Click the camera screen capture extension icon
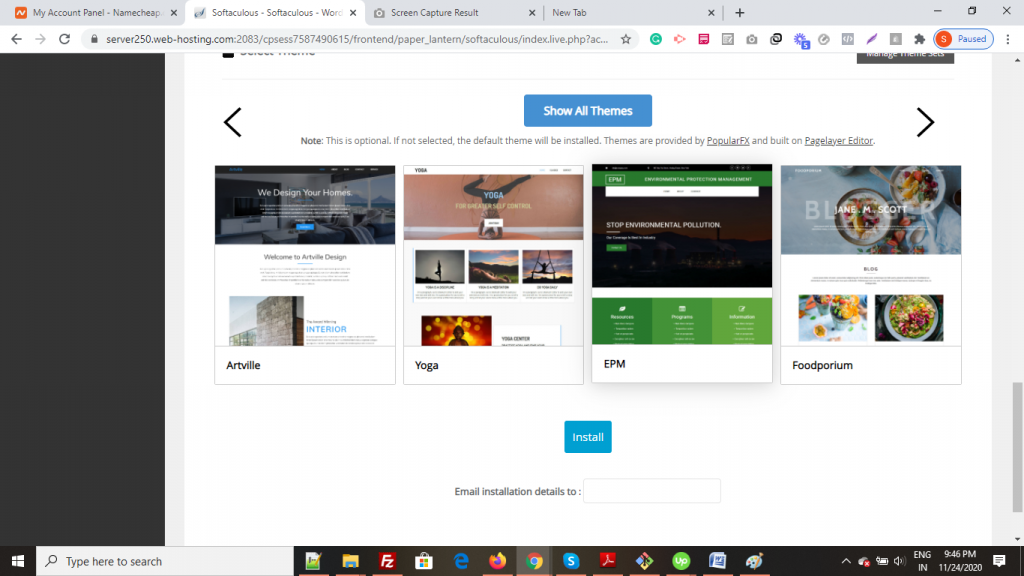This screenshot has height=576, width=1024. tap(752, 38)
